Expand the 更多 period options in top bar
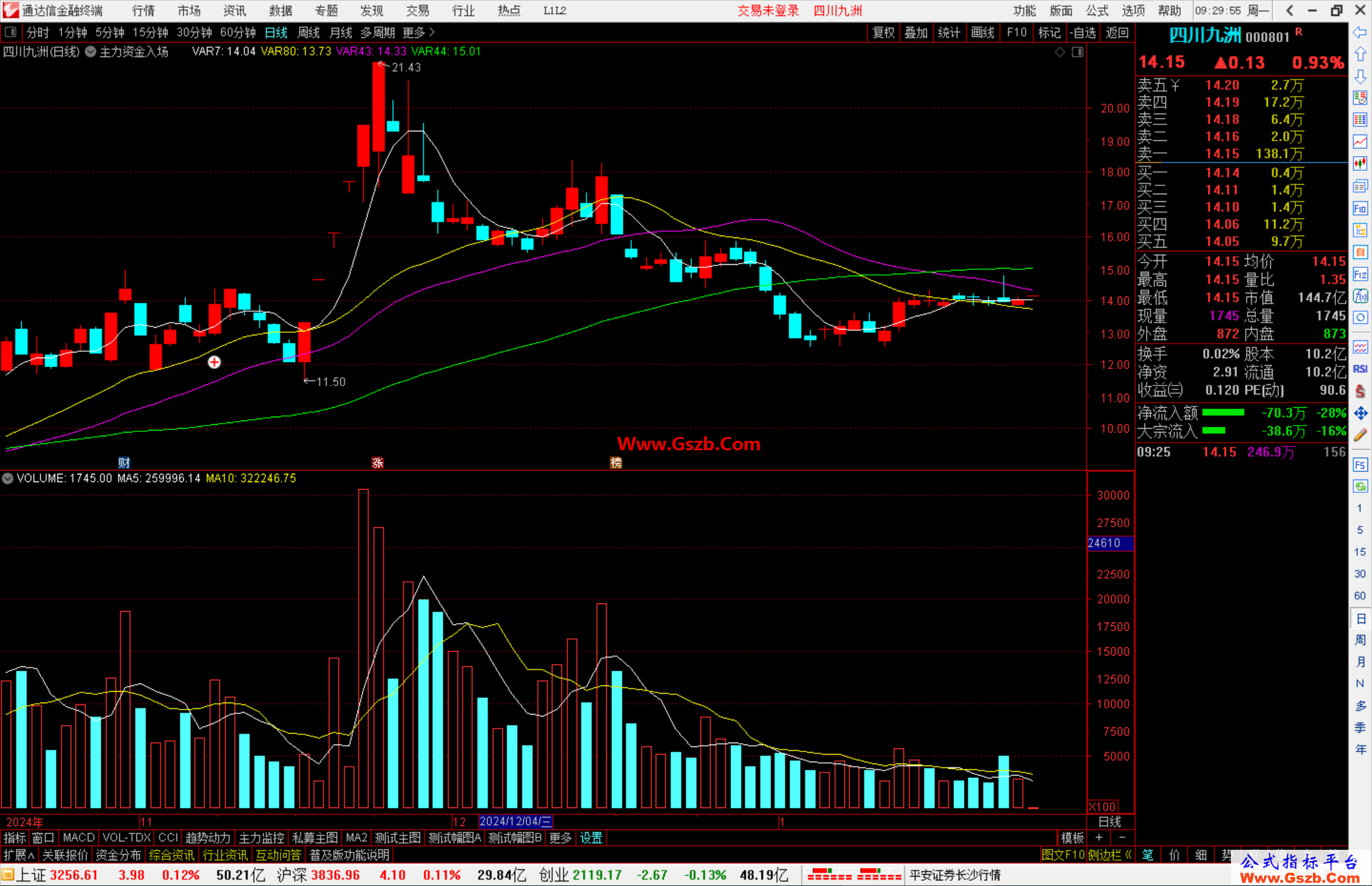 pyautogui.click(x=419, y=32)
